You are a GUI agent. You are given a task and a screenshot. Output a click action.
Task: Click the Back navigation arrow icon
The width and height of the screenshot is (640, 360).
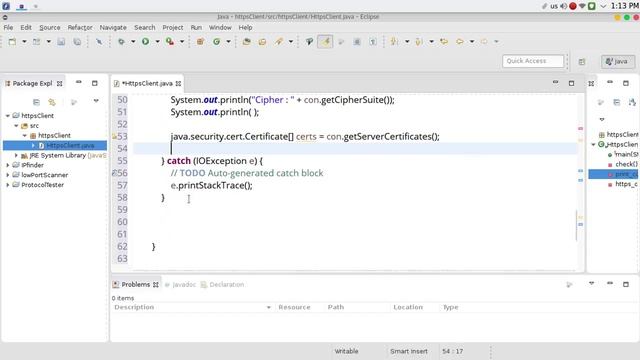click(x=460, y=42)
